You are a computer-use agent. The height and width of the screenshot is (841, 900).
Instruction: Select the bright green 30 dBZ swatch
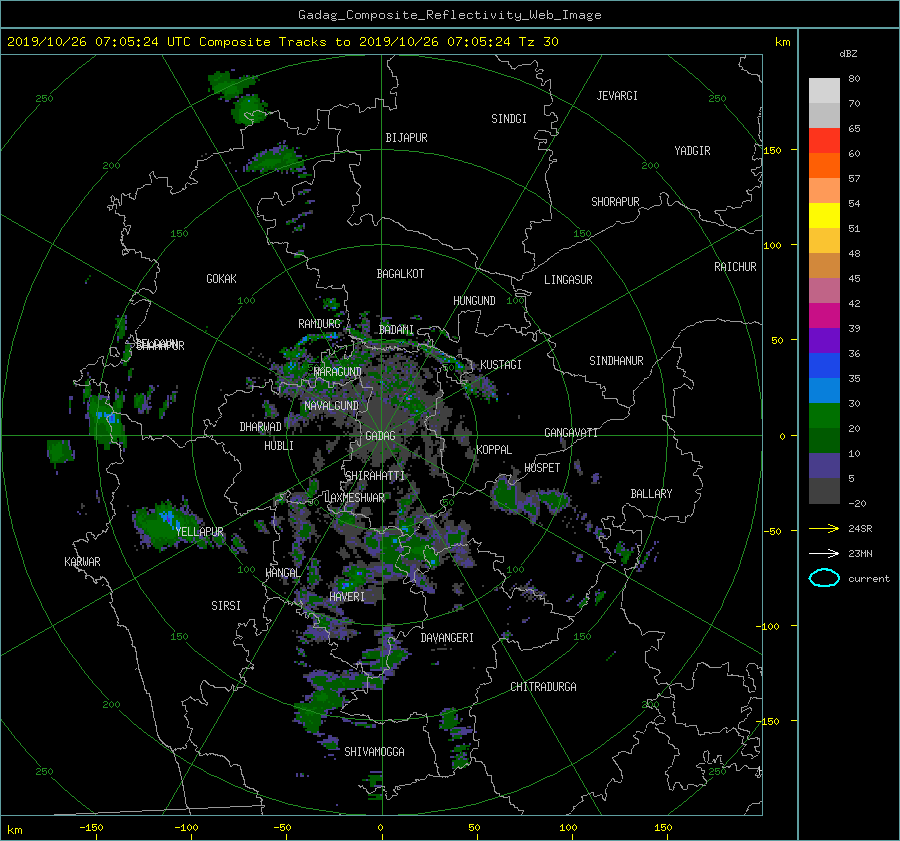[824, 415]
